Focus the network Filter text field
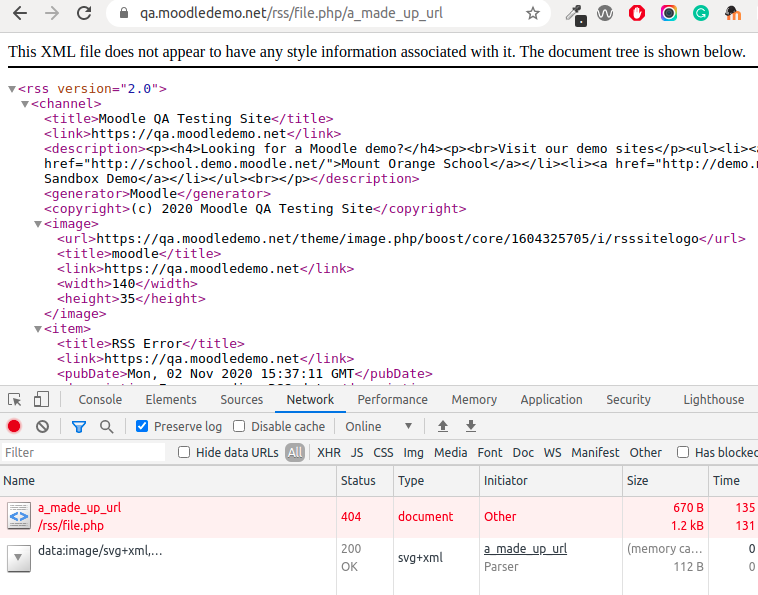758x595 pixels. click(83, 452)
